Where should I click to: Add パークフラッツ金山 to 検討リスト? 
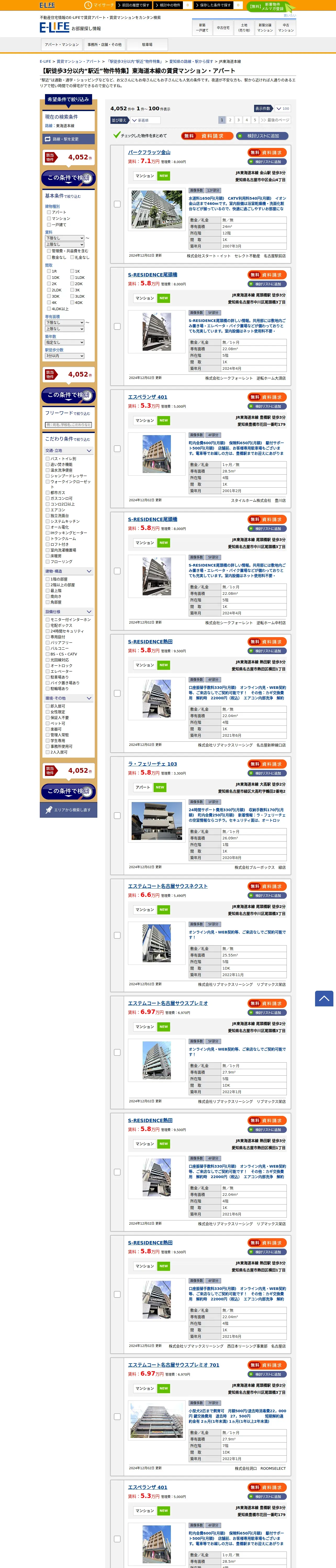coord(267,162)
